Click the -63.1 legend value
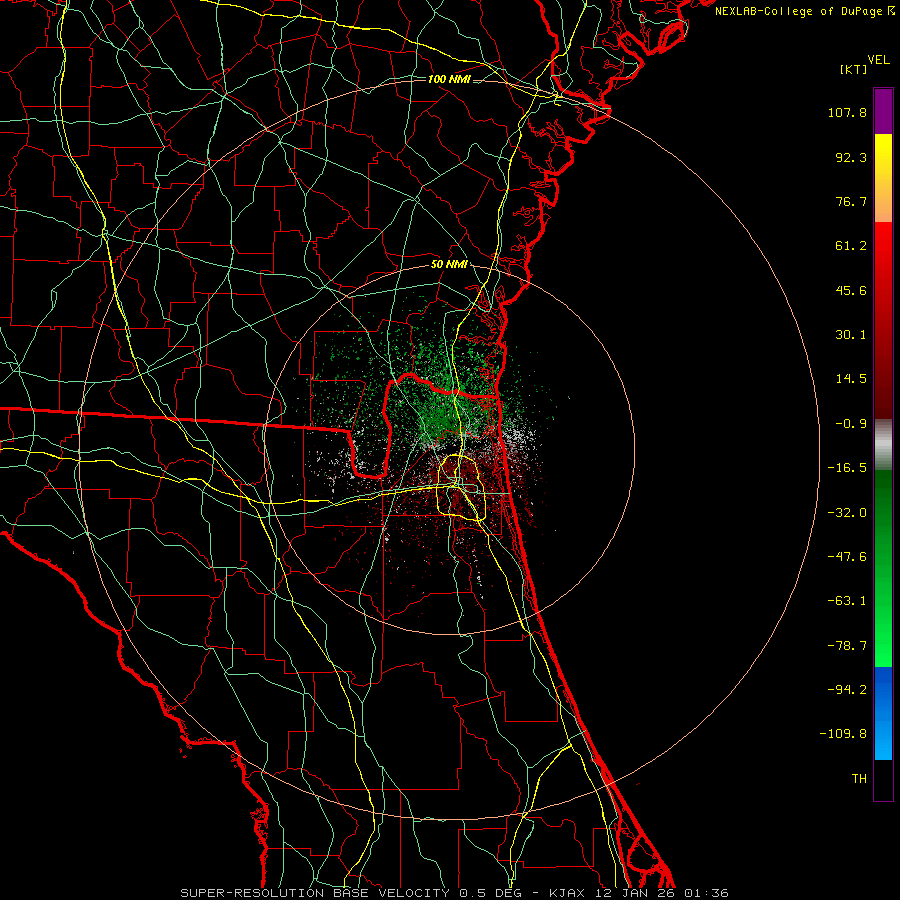Viewport: 900px width, 900px height. (x=847, y=601)
